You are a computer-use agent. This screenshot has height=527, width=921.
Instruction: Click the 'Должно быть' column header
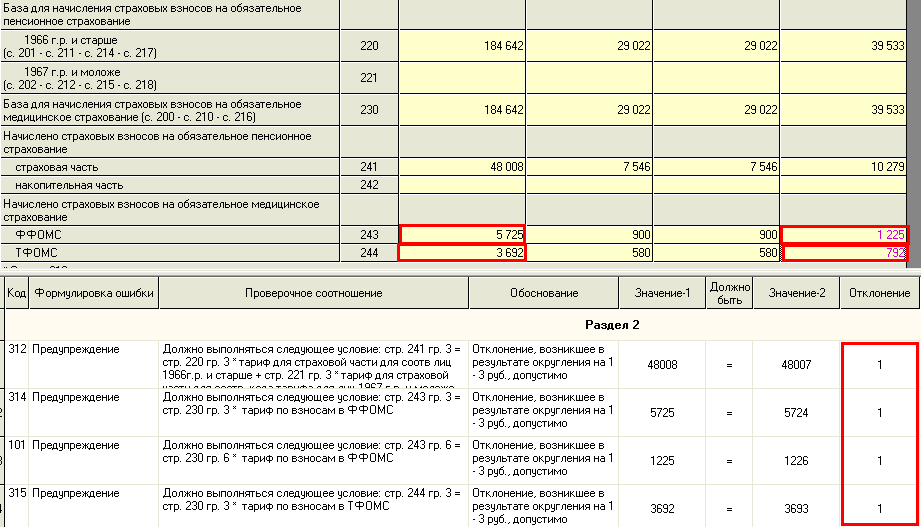pyautogui.click(x=729, y=293)
